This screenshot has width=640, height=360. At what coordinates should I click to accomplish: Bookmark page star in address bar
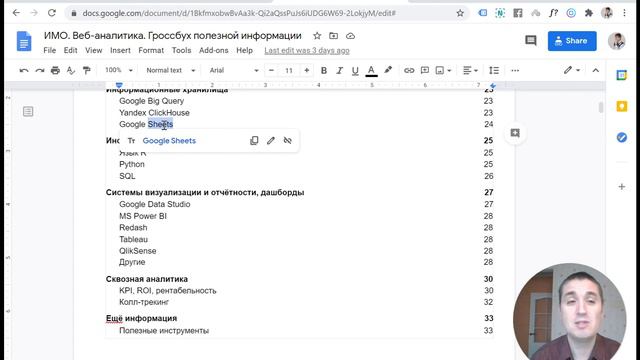pos(460,13)
